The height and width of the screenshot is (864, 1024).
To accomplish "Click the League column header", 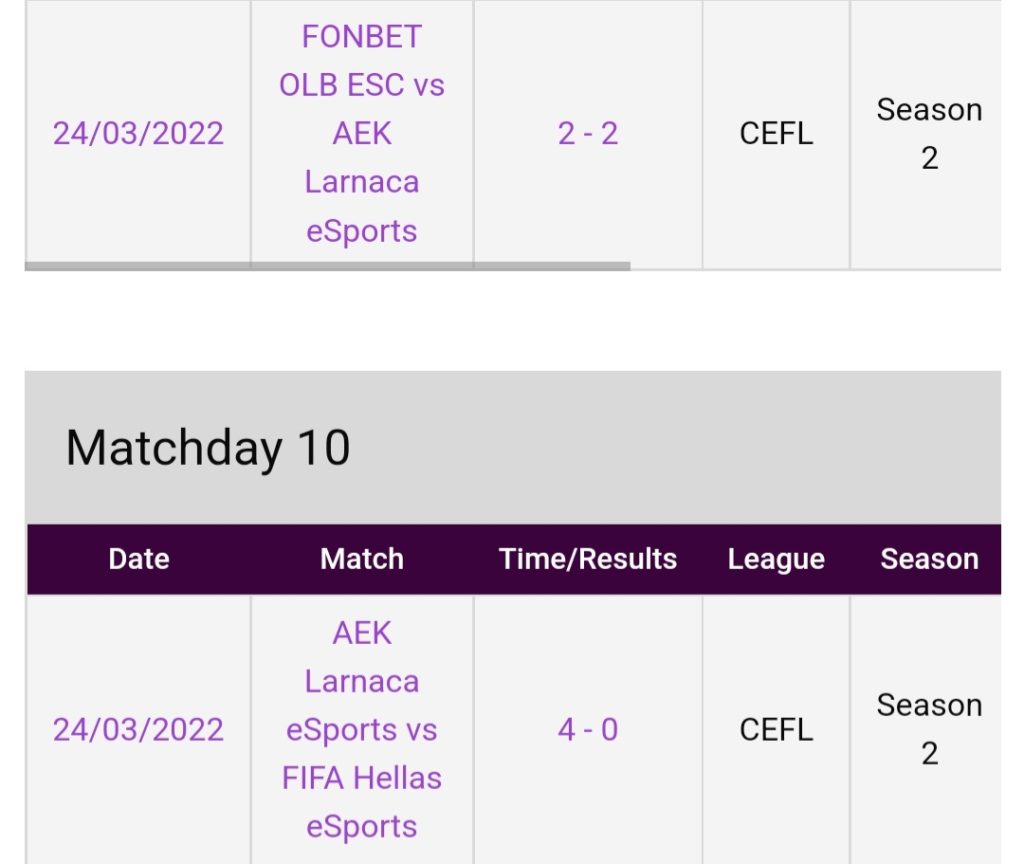I will click(x=776, y=559).
